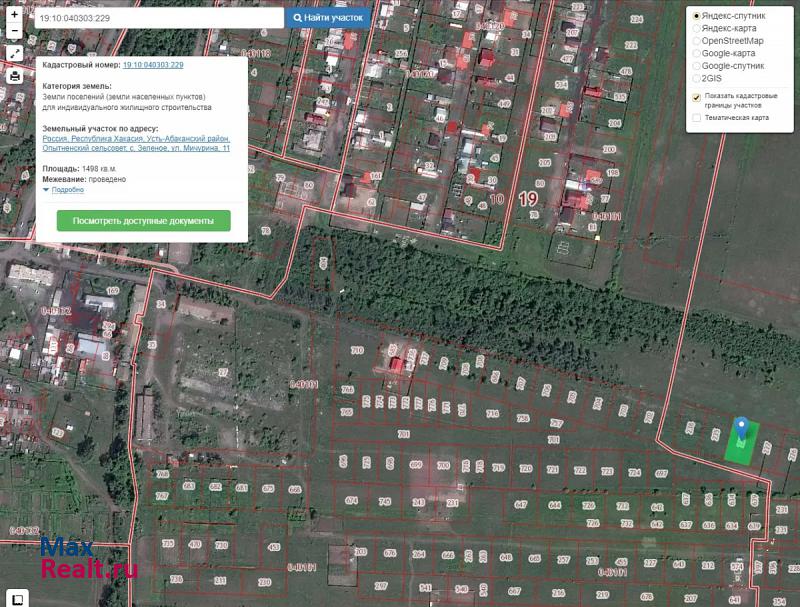The height and width of the screenshot is (607, 800).
Task: Click the blue location marker pin
Action: (x=741, y=432)
